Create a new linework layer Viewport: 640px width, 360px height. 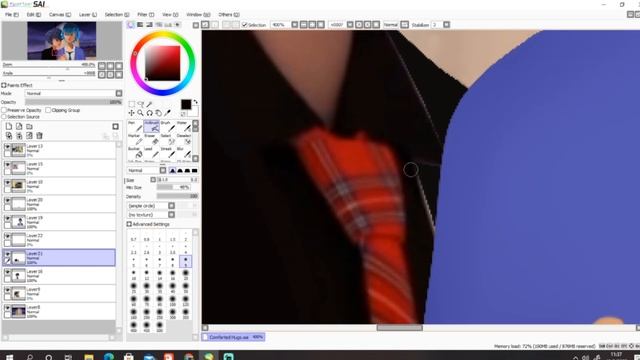pyautogui.click(x=19, y=127)
